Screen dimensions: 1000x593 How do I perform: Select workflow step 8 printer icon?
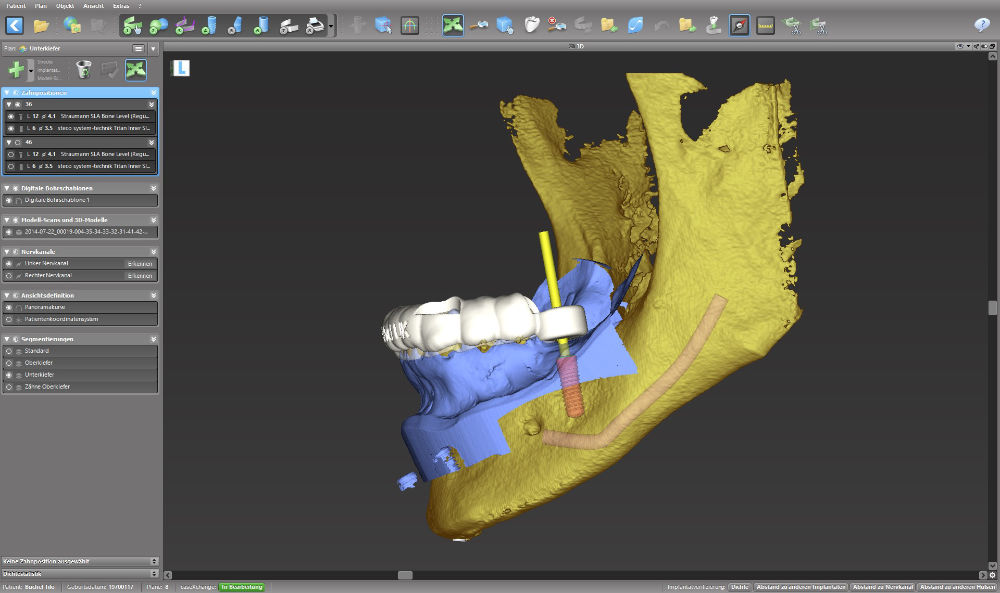315,26
